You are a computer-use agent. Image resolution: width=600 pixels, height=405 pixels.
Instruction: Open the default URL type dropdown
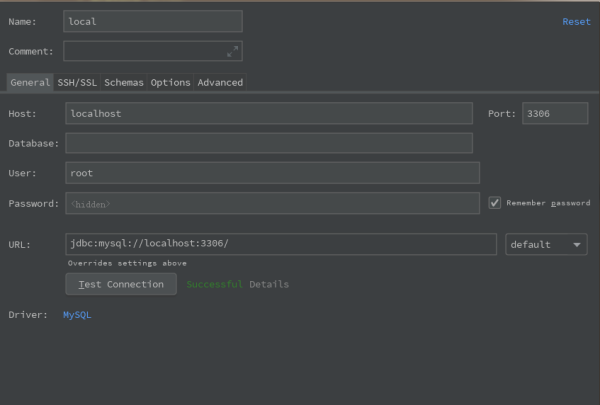point(546,245)
